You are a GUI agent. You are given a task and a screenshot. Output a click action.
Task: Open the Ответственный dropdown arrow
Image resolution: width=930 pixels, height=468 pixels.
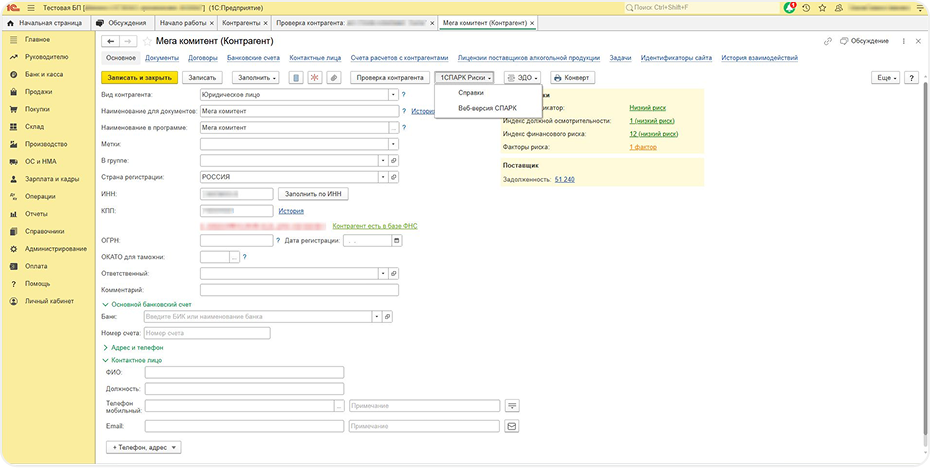coord(384,273)
